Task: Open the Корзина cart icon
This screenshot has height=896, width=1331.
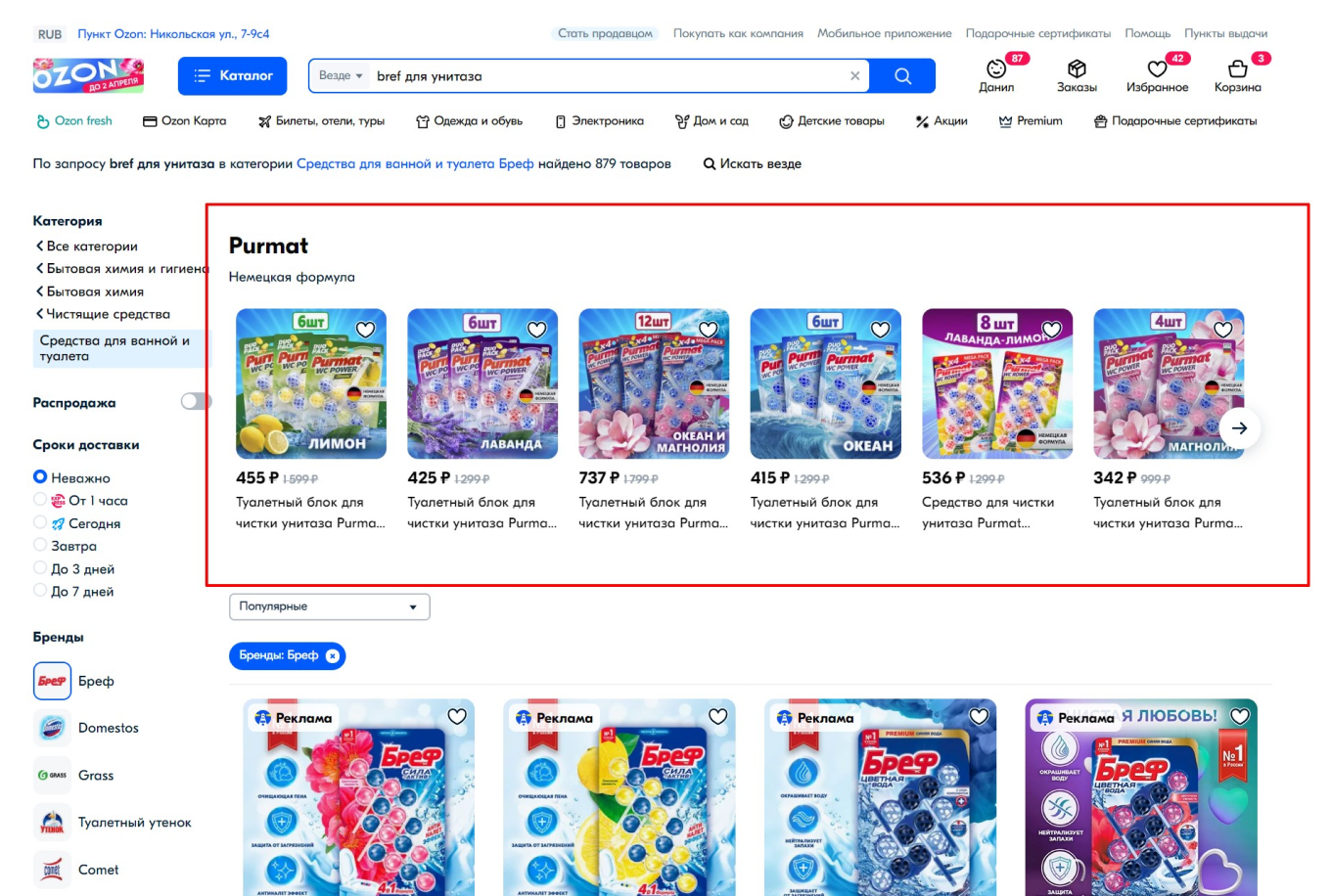Action: (1237, 69)
